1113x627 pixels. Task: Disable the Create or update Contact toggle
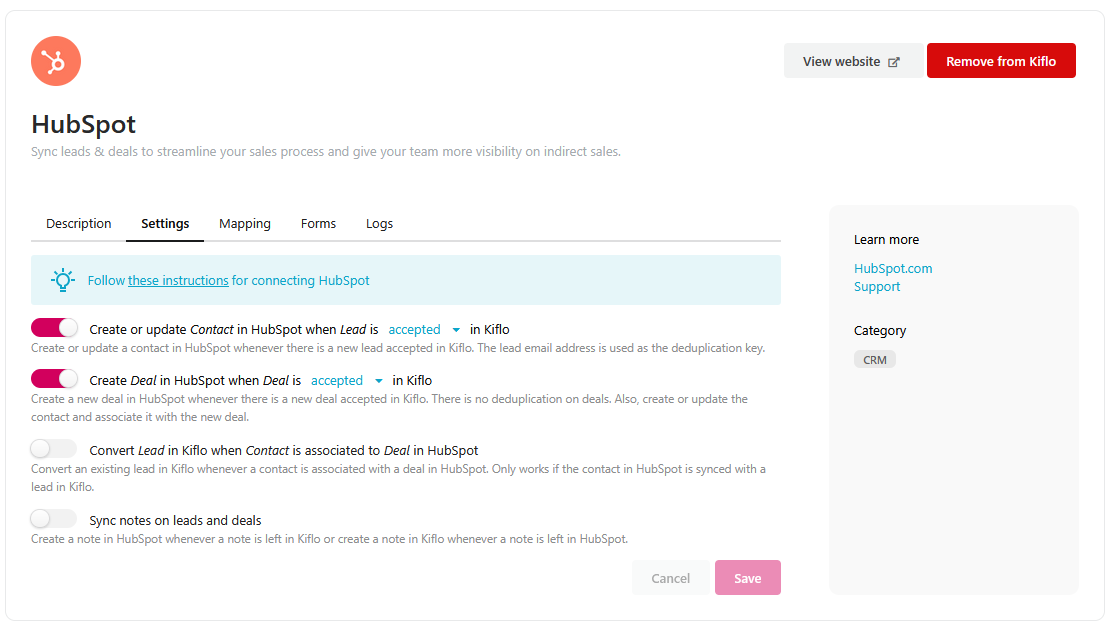(55, 327)
